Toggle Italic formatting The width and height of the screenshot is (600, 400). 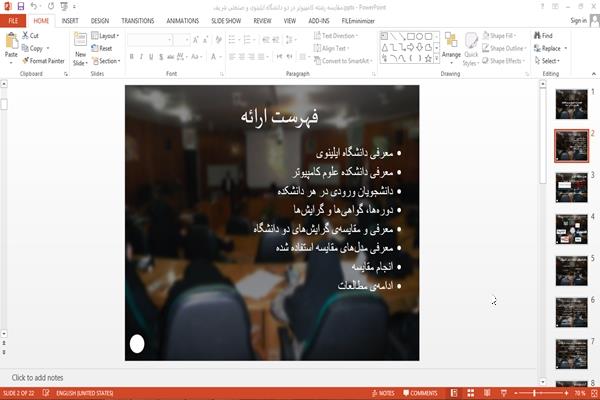[x=141, y=57]
